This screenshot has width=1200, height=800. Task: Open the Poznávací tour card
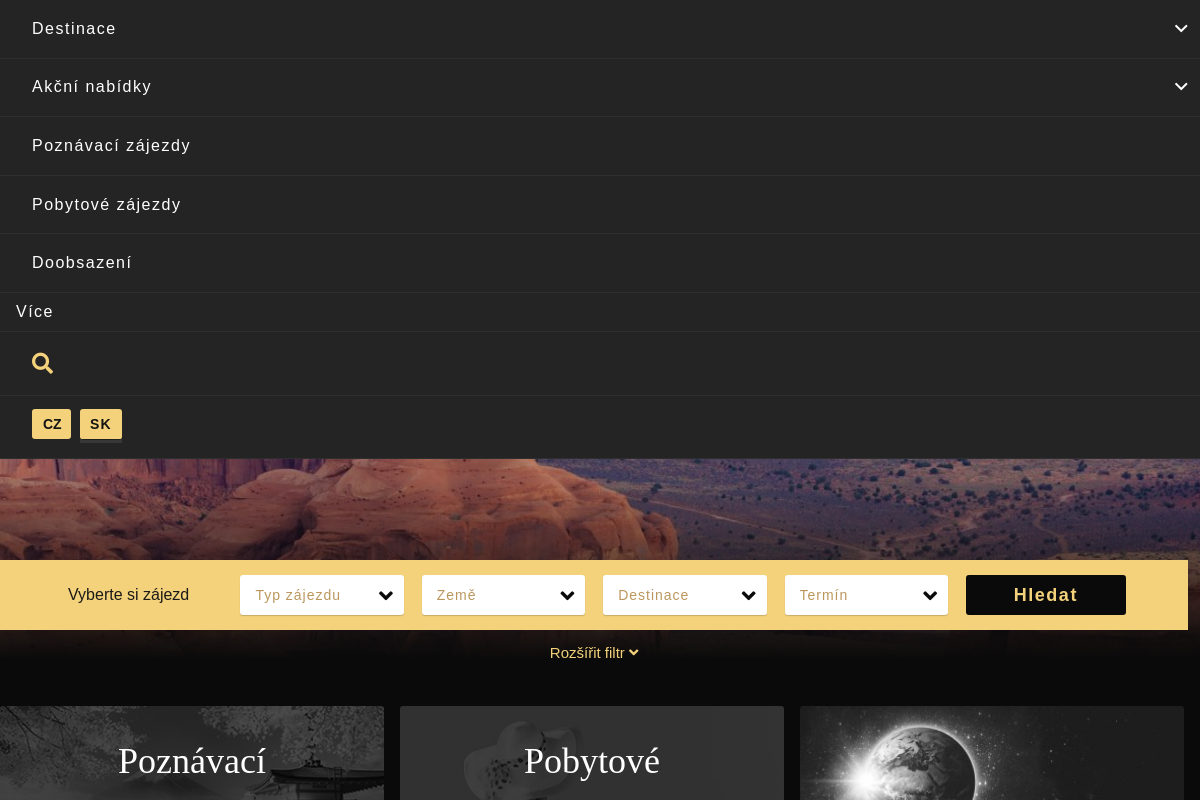pyautogui.click(x=192, y=753)
